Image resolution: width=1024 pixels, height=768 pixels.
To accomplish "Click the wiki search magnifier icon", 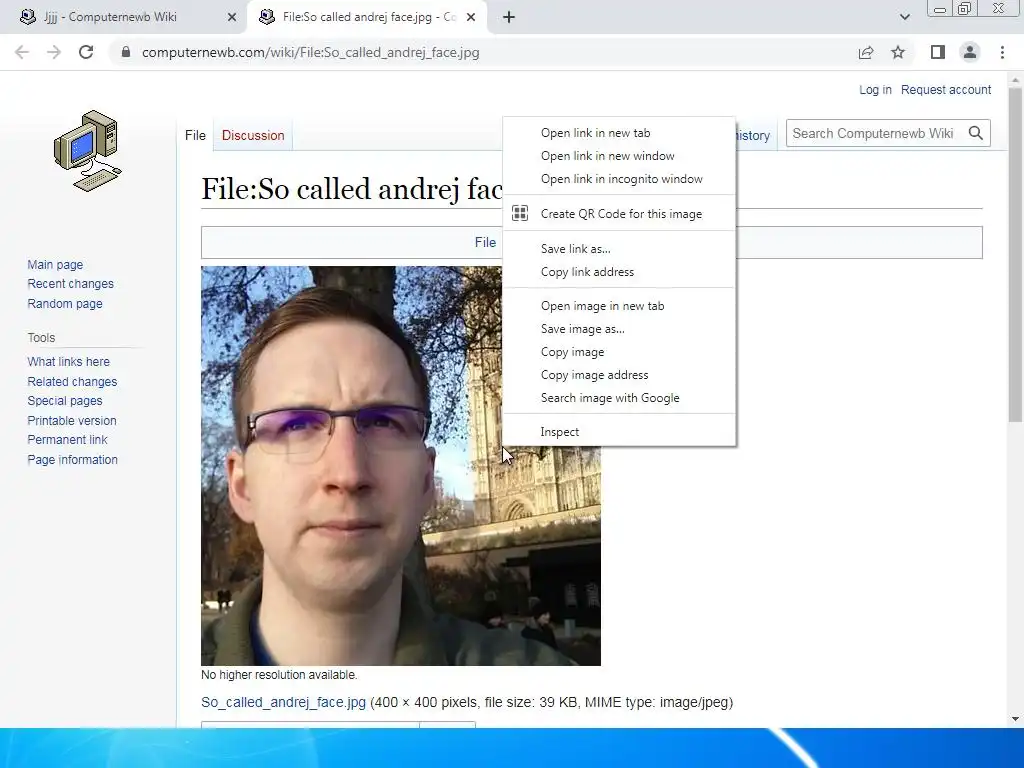I will (x=976, y=133).
